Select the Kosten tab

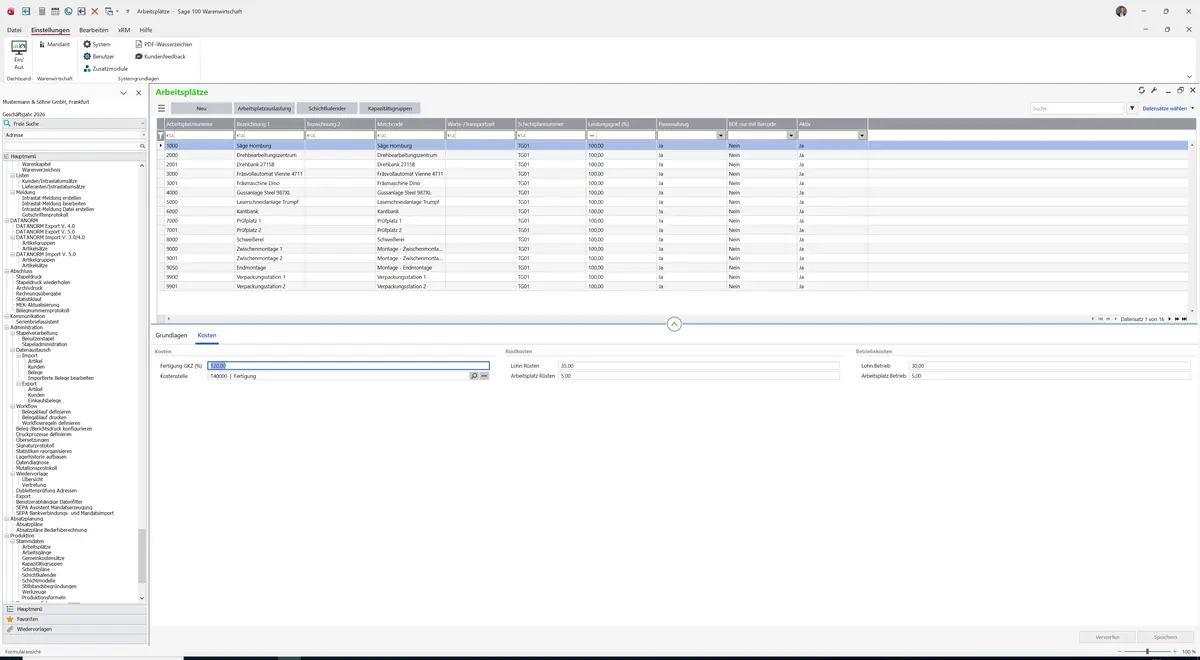207,335
